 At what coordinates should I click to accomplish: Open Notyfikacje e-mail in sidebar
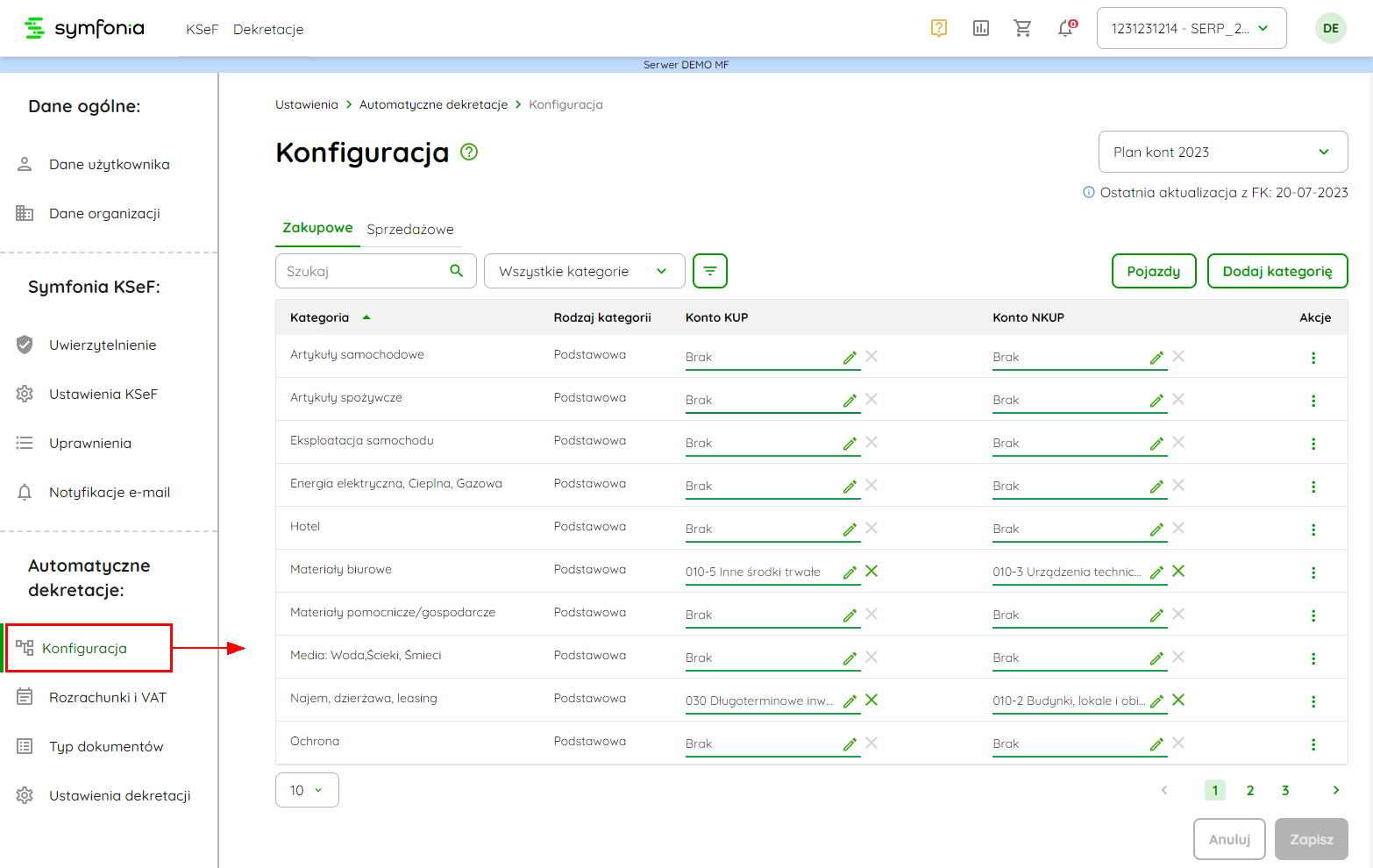109,492
